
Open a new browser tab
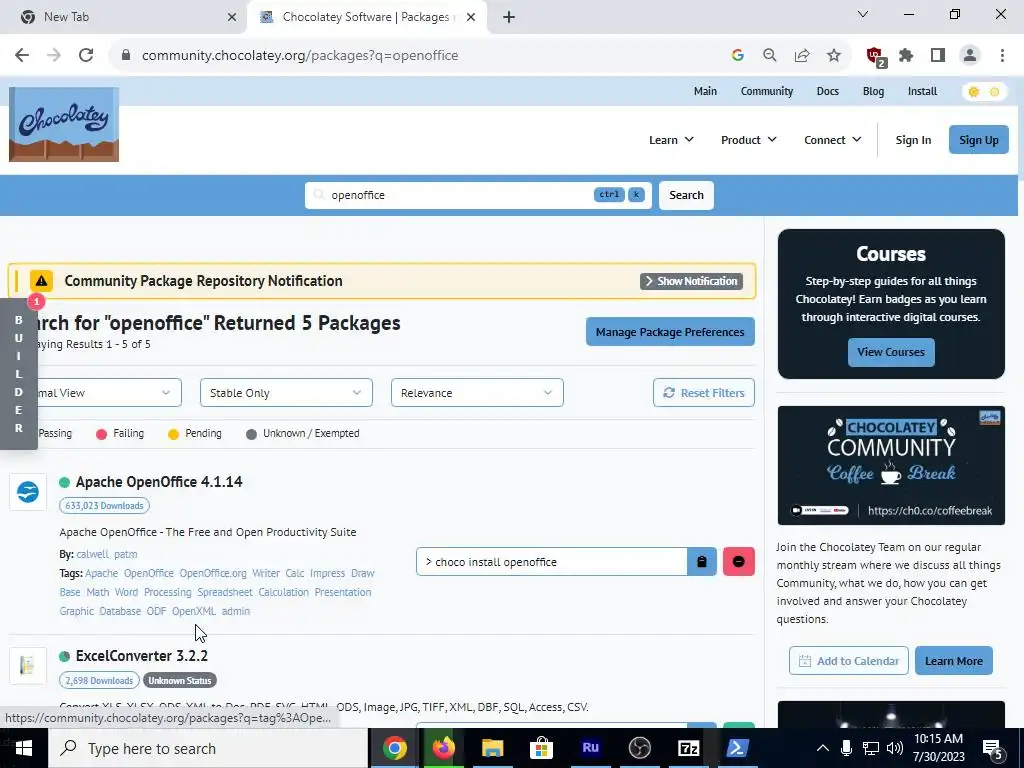(x=509, y=17)
